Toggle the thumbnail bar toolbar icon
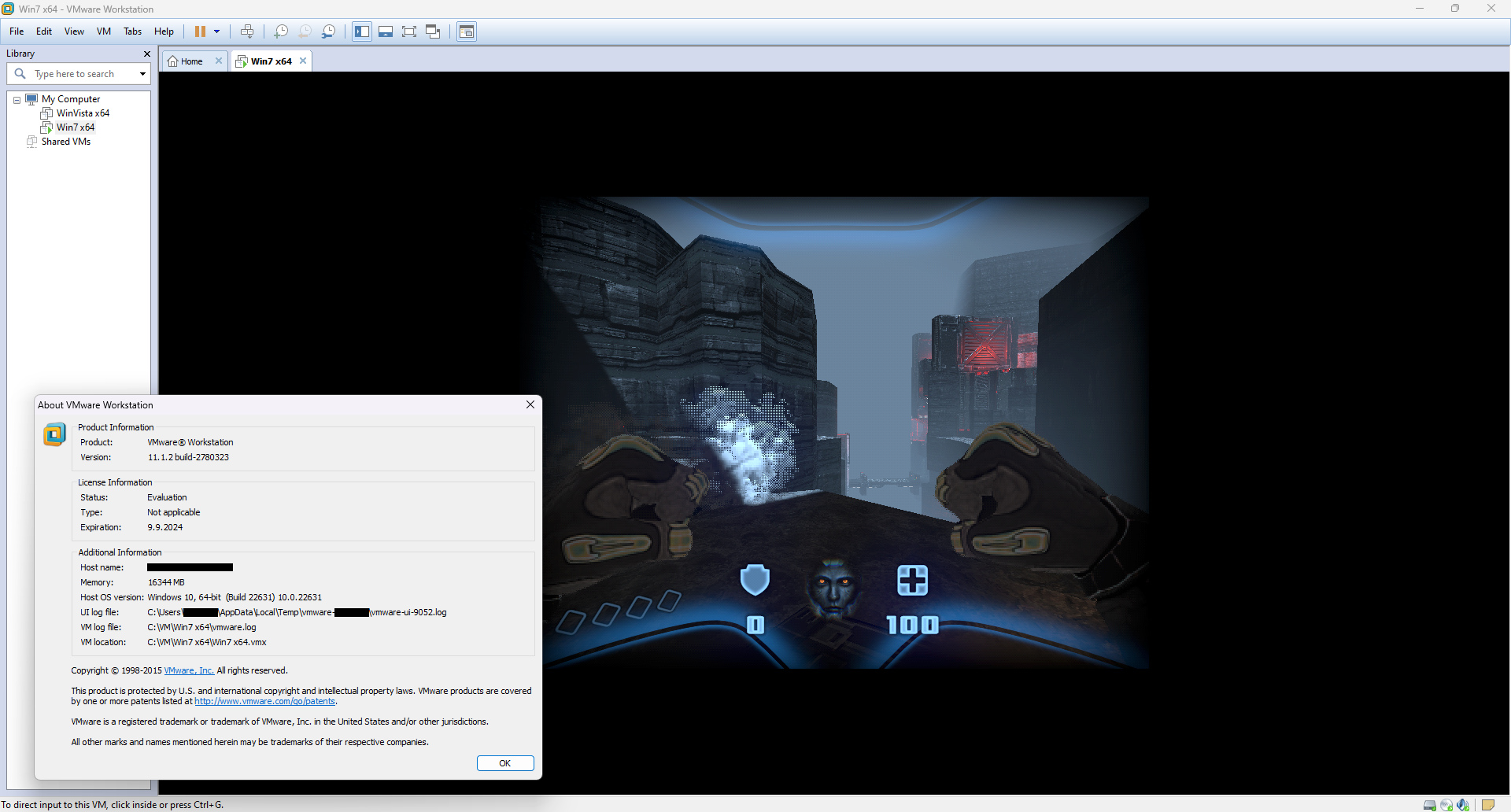This screenshot has height=812, width=1511. 386,31
